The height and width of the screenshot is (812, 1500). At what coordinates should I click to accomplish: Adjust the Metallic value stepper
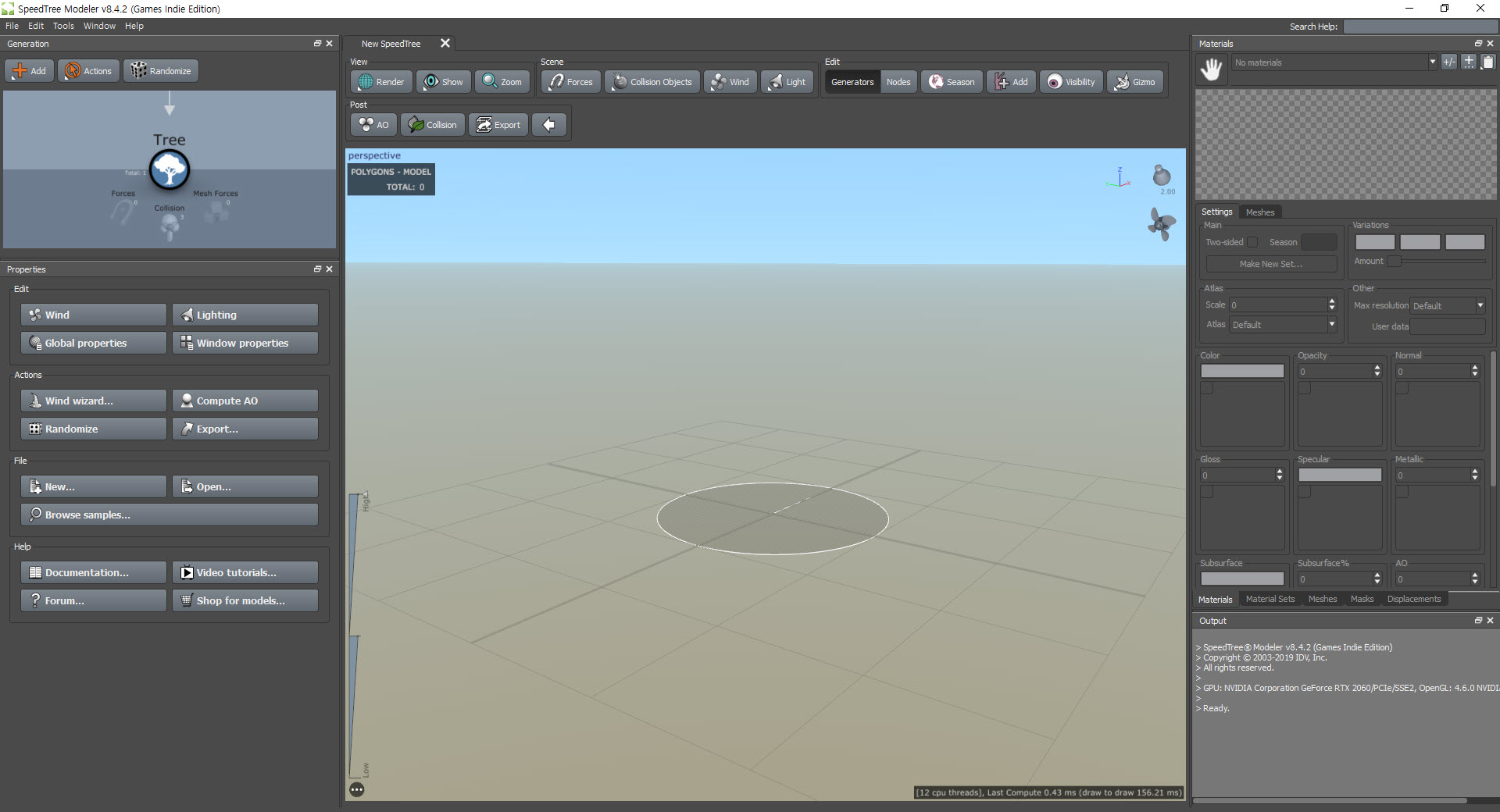(x=1475, y=475)
